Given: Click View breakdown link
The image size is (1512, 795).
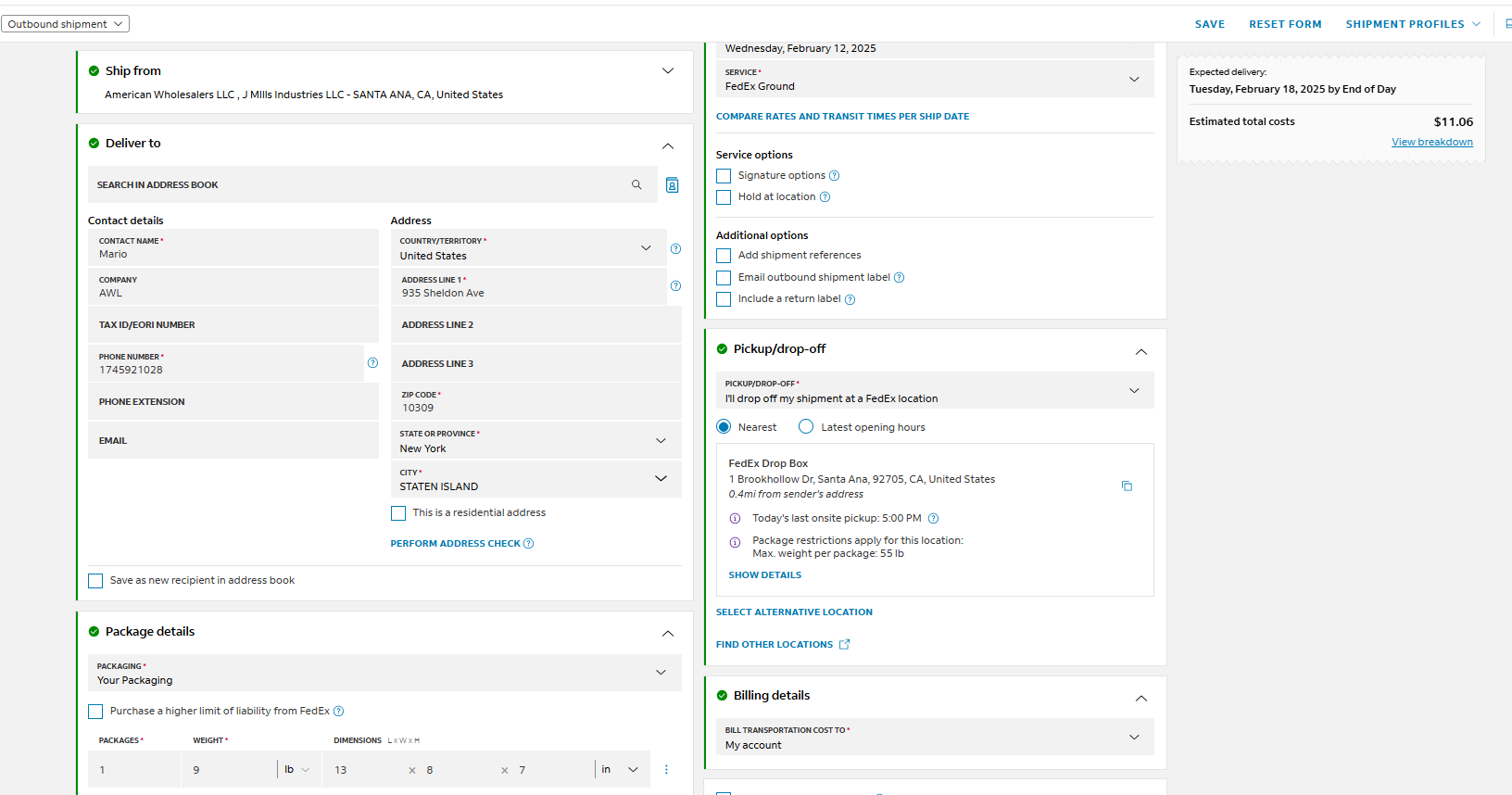Looking at the screenshot, I should click(x=1432, y=142).
